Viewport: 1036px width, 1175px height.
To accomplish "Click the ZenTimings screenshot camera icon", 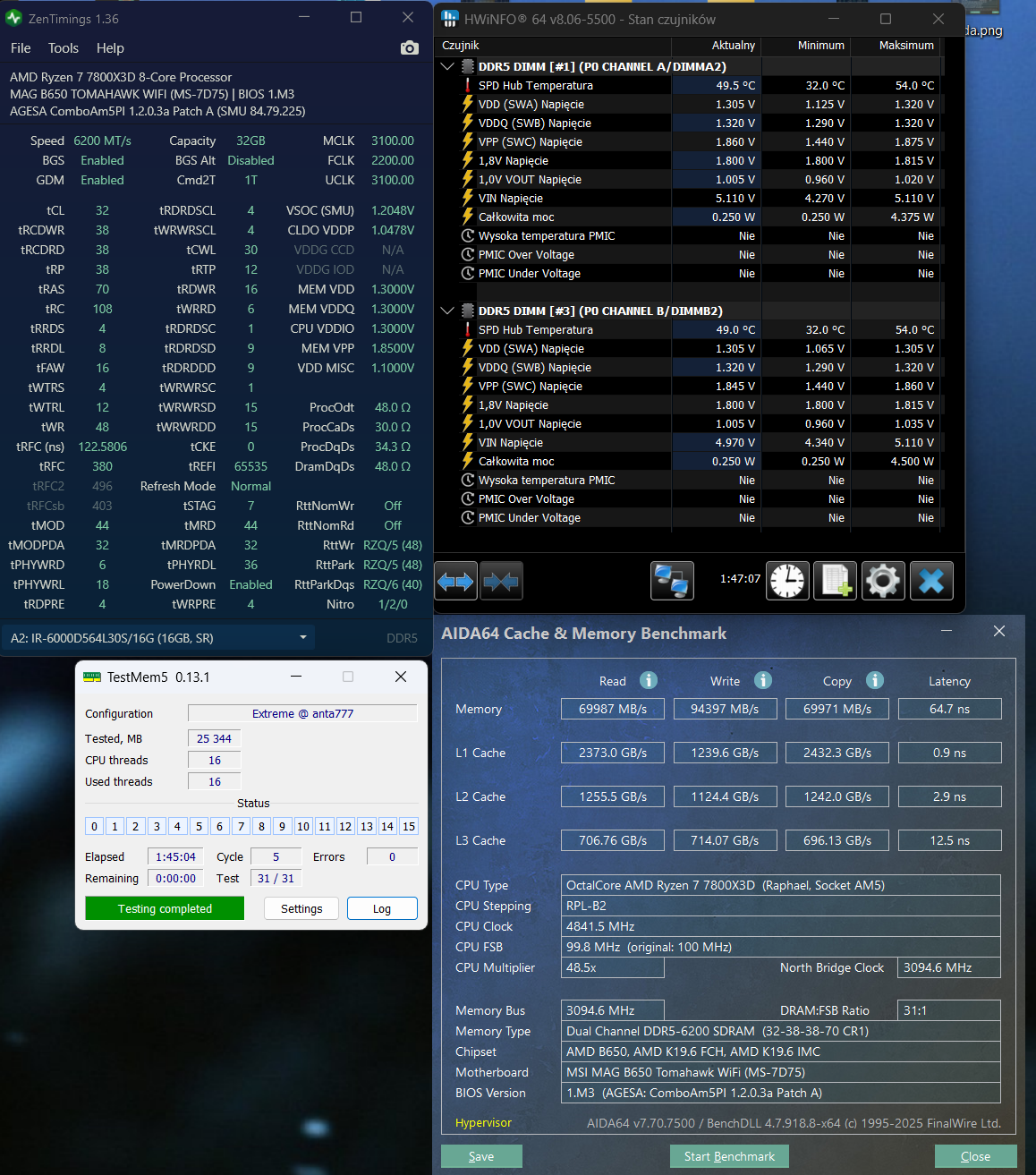I will (409, 48).
